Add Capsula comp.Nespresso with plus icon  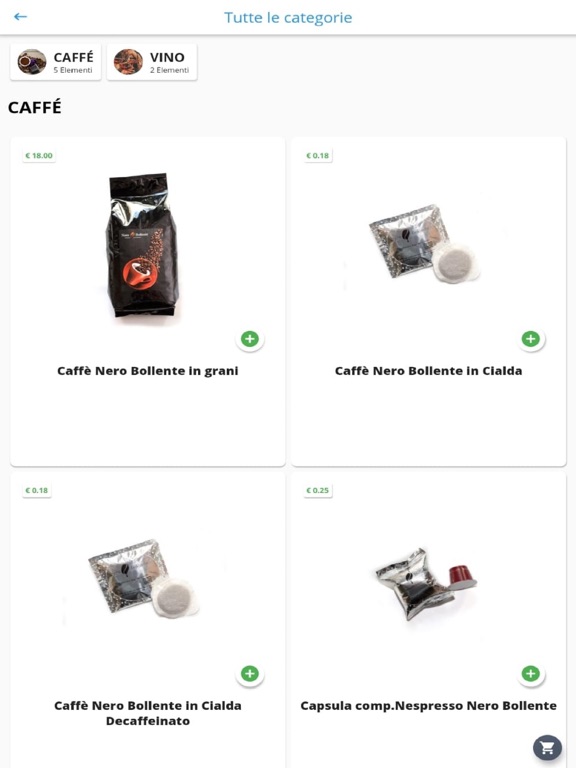530,673
